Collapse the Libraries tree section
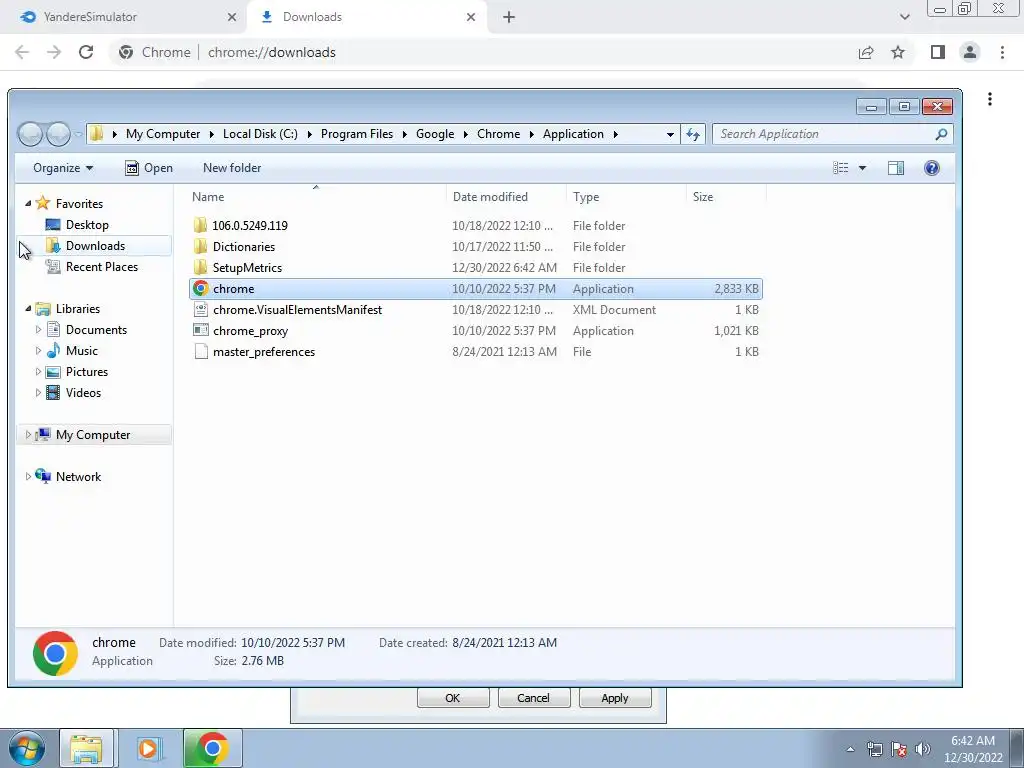 click(x=28, y=309)
